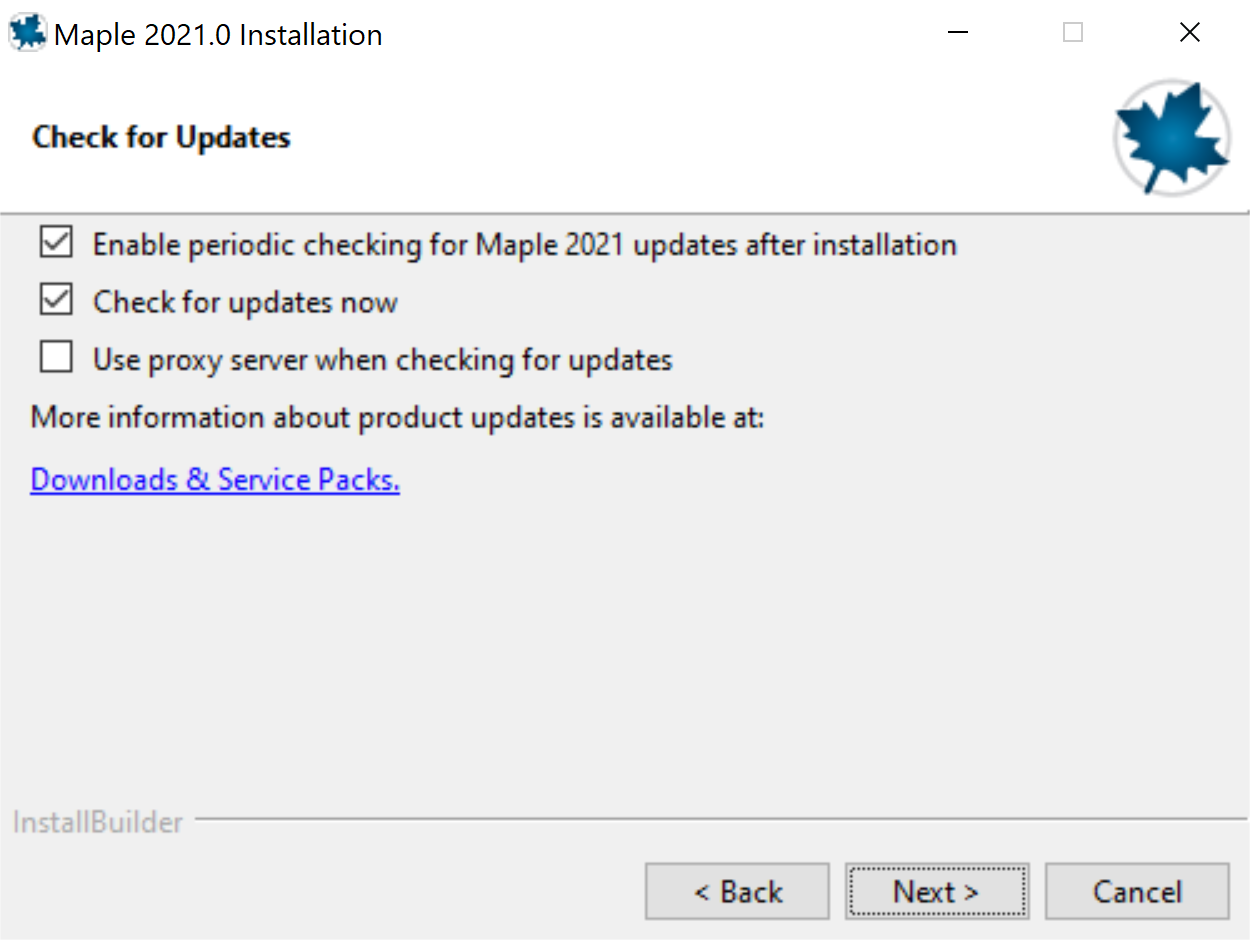This screenshot has height=940, width=1250.
Task: Open the Downloads & Service Packs link
Action: click(215, 480)
